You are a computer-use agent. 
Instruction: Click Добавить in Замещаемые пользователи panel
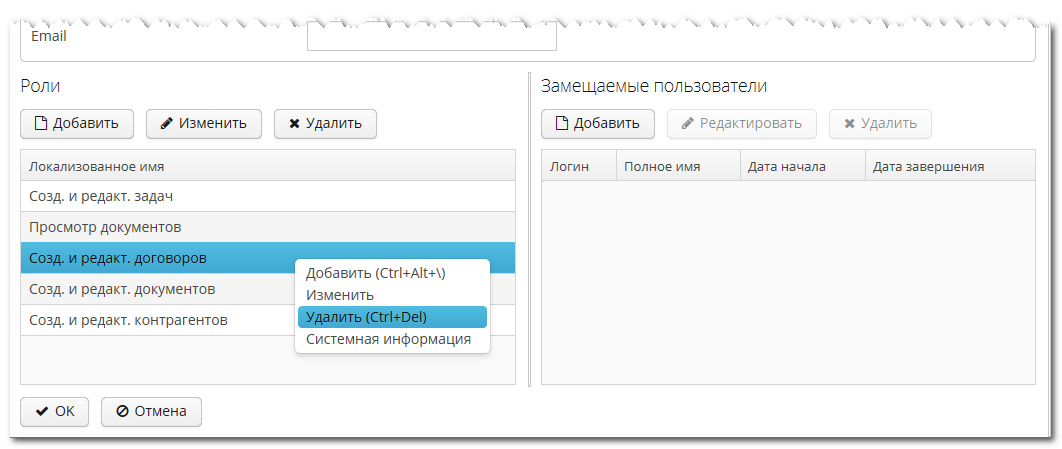tap(597, 123)
